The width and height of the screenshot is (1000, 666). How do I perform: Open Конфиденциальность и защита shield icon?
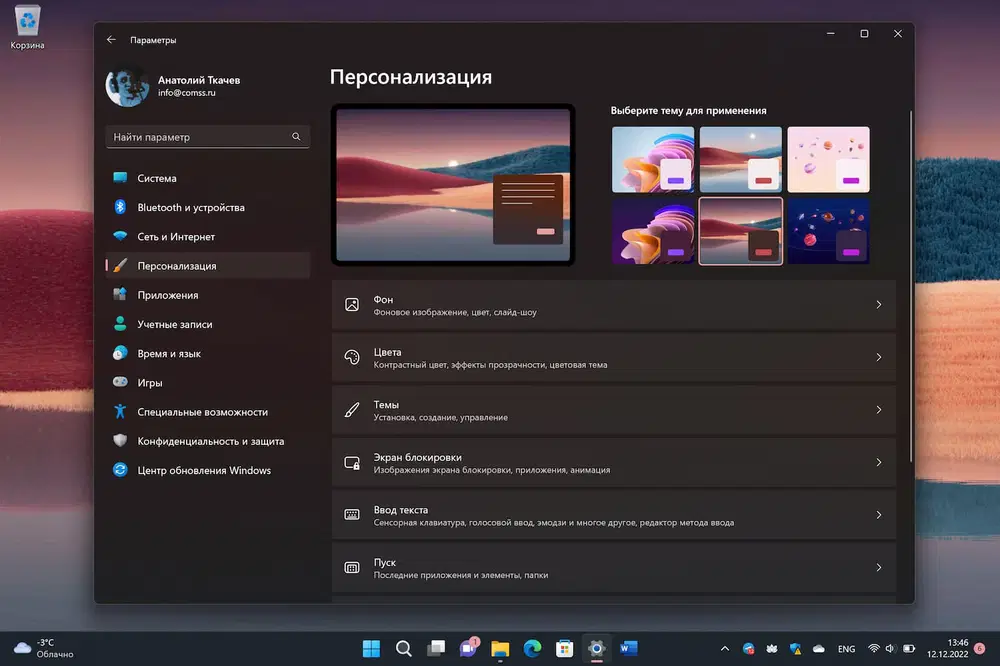coord(120,441)
